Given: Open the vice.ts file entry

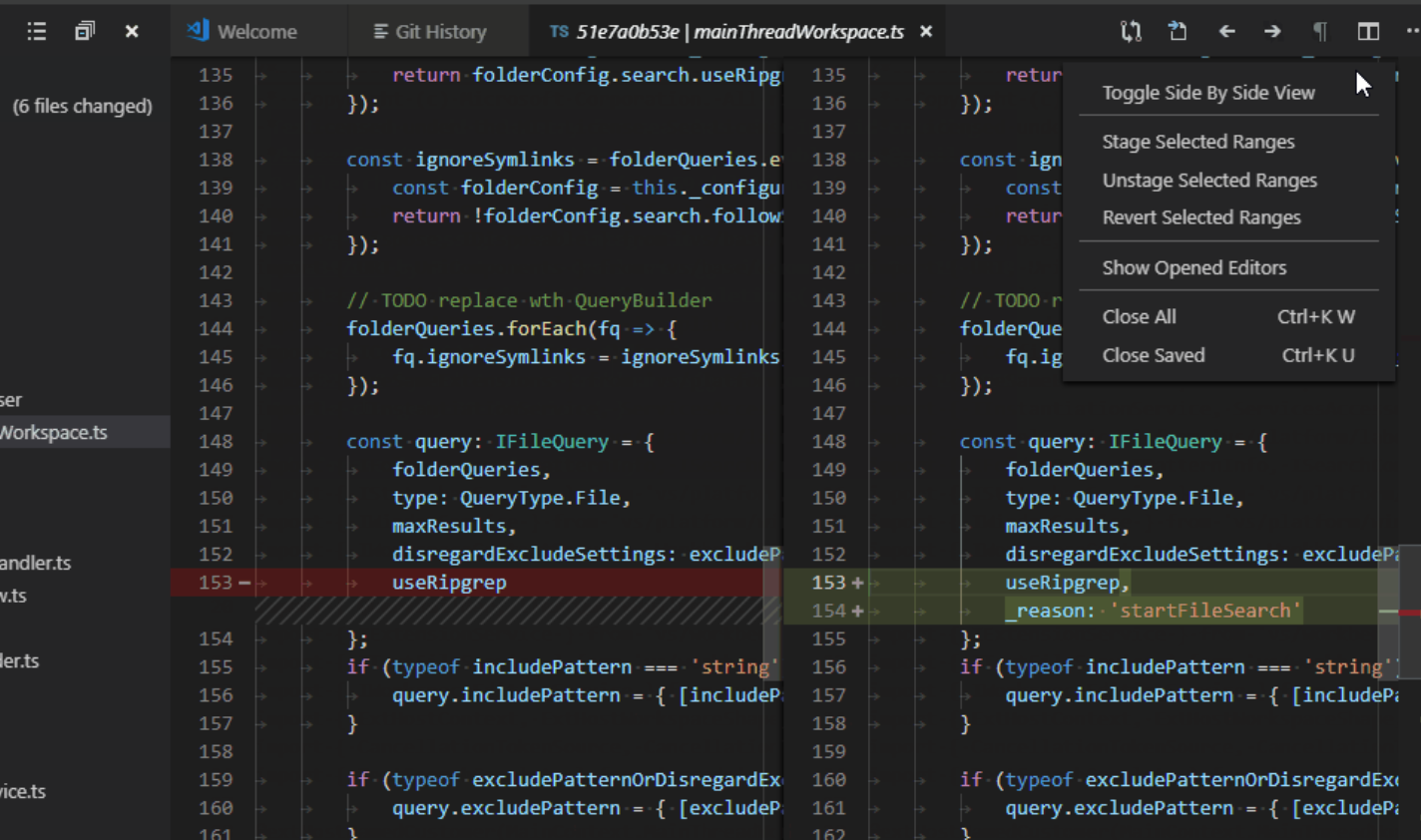Looking at the screenshot, I should [23, 791].
